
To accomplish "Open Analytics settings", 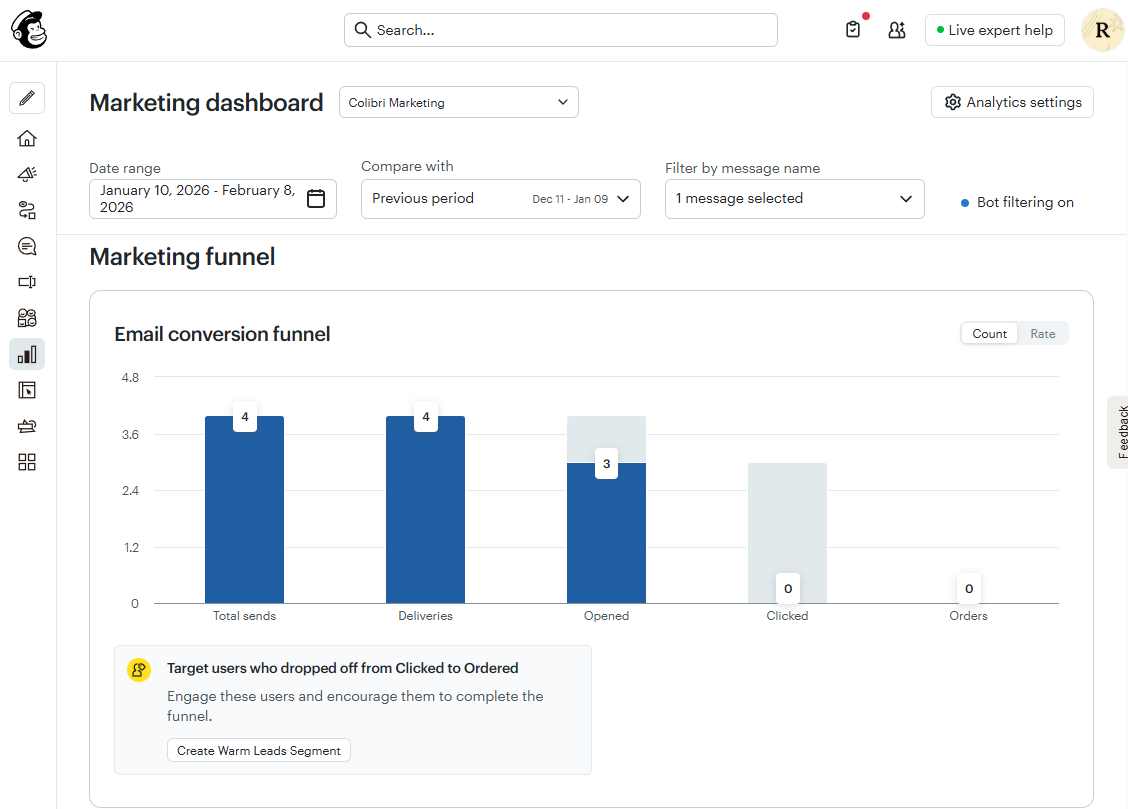I will tap(1012, 101).
